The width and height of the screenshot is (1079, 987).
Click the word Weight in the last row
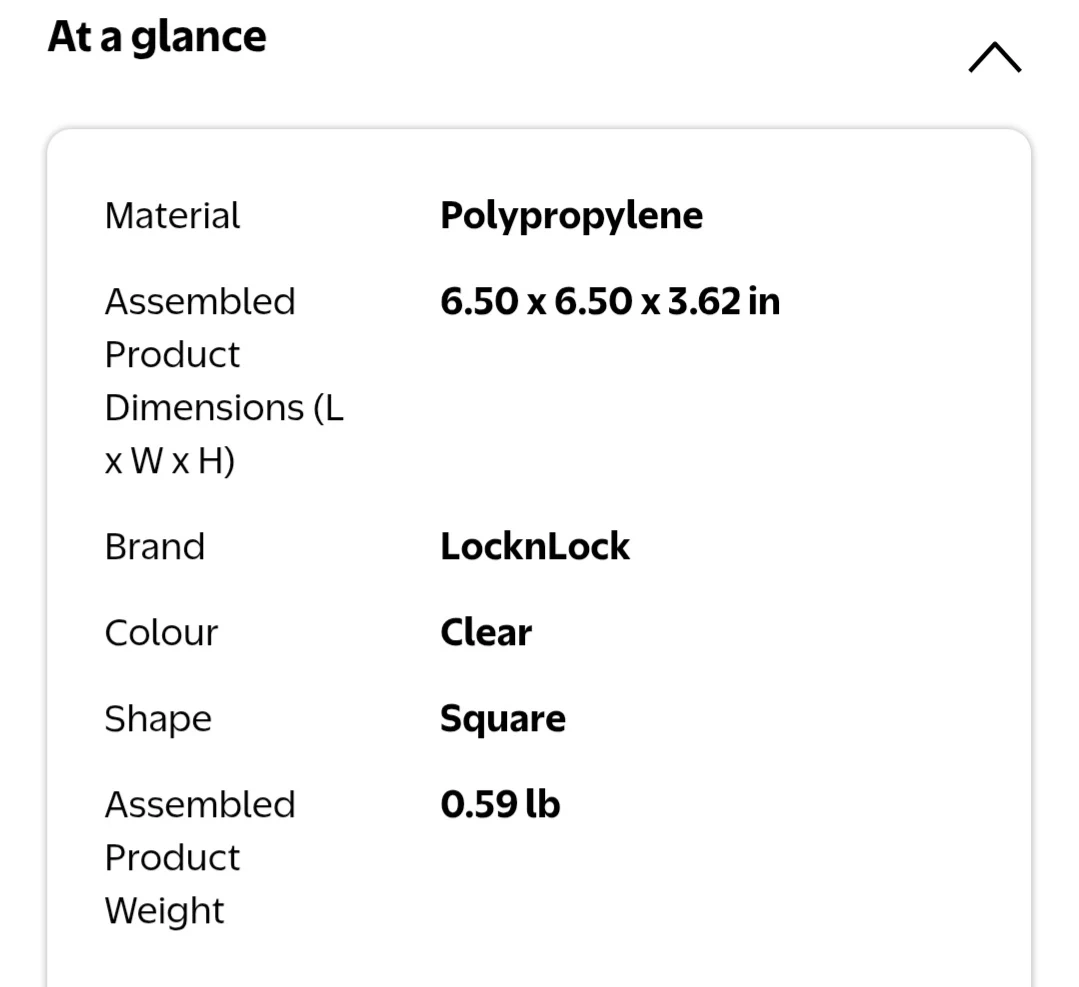click(x=164, y=911)
